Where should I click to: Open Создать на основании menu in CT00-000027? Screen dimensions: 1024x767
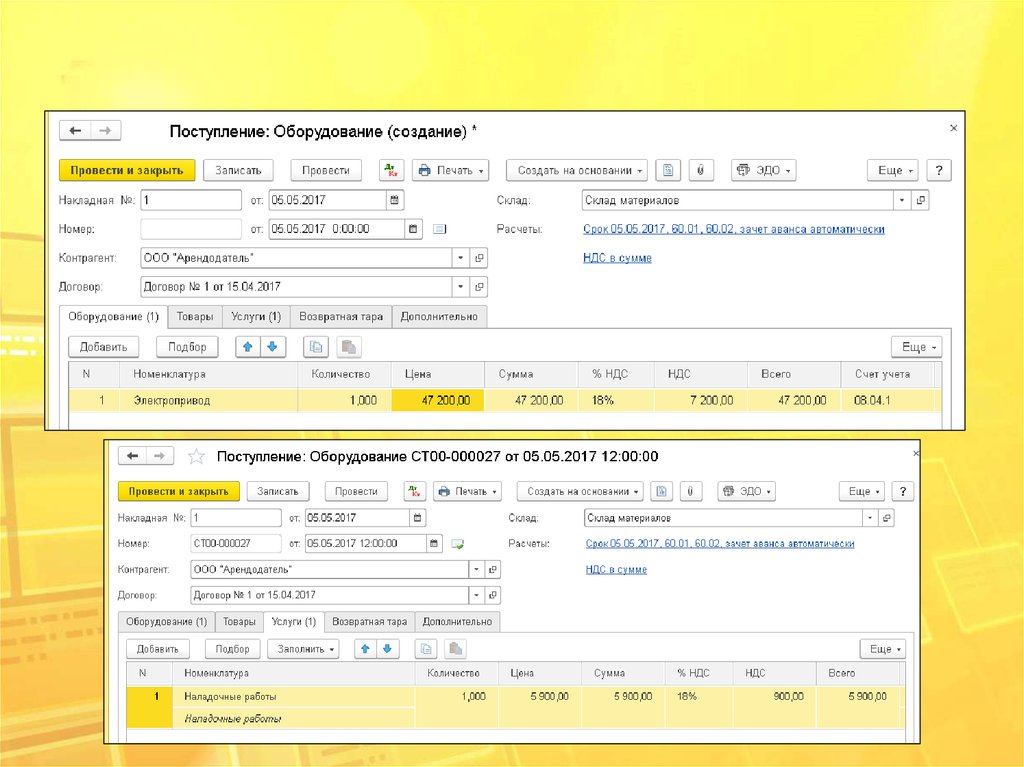click(x=580, y=492)
